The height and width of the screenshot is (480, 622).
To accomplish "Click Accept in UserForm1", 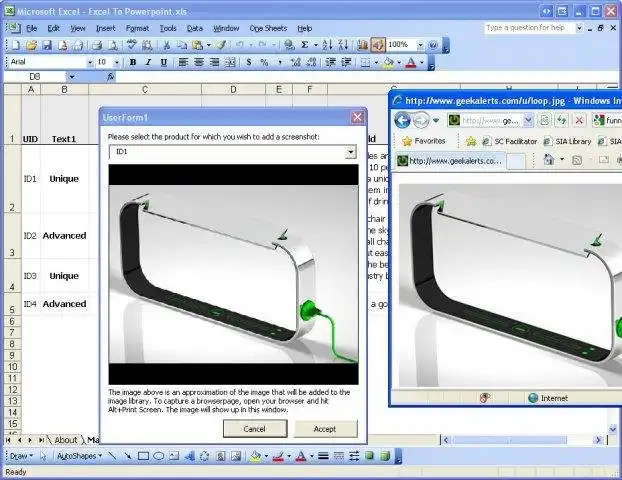I will click(x=325, y=429).
